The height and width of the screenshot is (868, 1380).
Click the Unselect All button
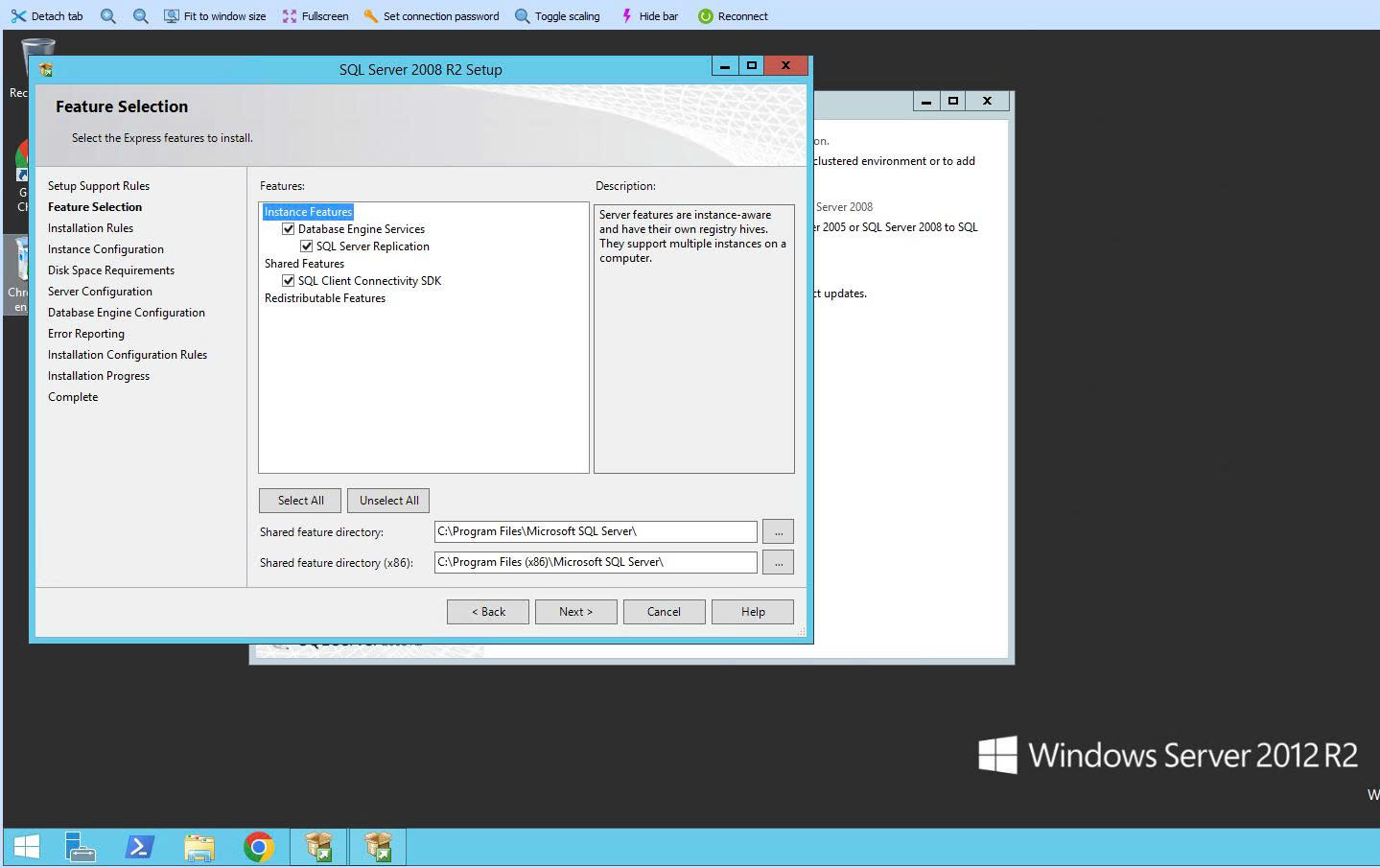(388, 501)
